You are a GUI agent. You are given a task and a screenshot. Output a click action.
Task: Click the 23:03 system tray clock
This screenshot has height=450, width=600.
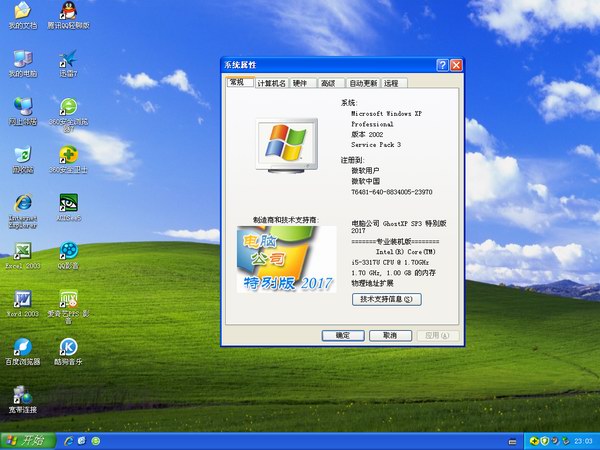pos(583,441)
